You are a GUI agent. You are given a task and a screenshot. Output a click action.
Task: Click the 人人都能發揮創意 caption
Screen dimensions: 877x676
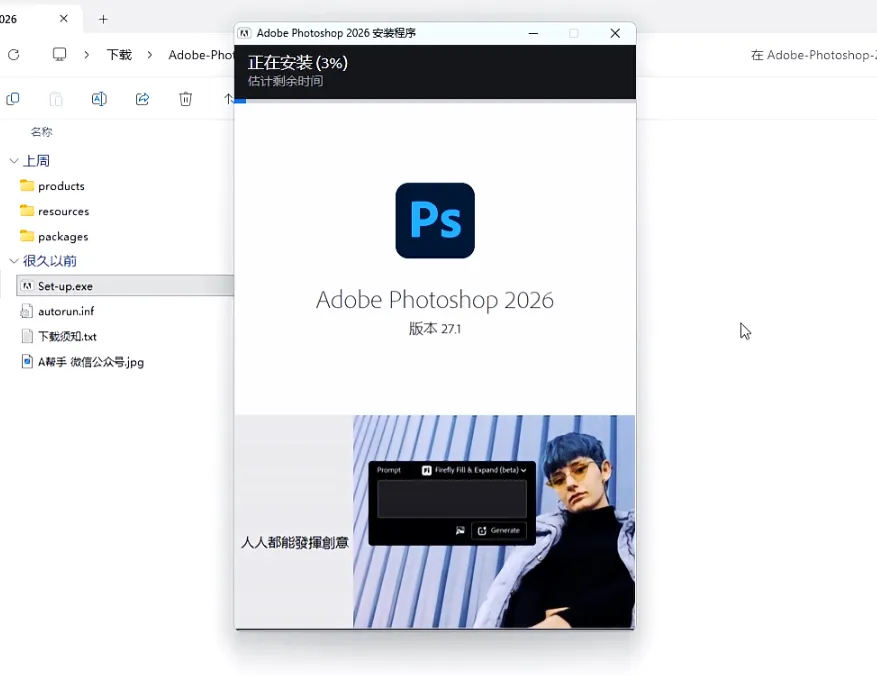(x=295, y=542)
